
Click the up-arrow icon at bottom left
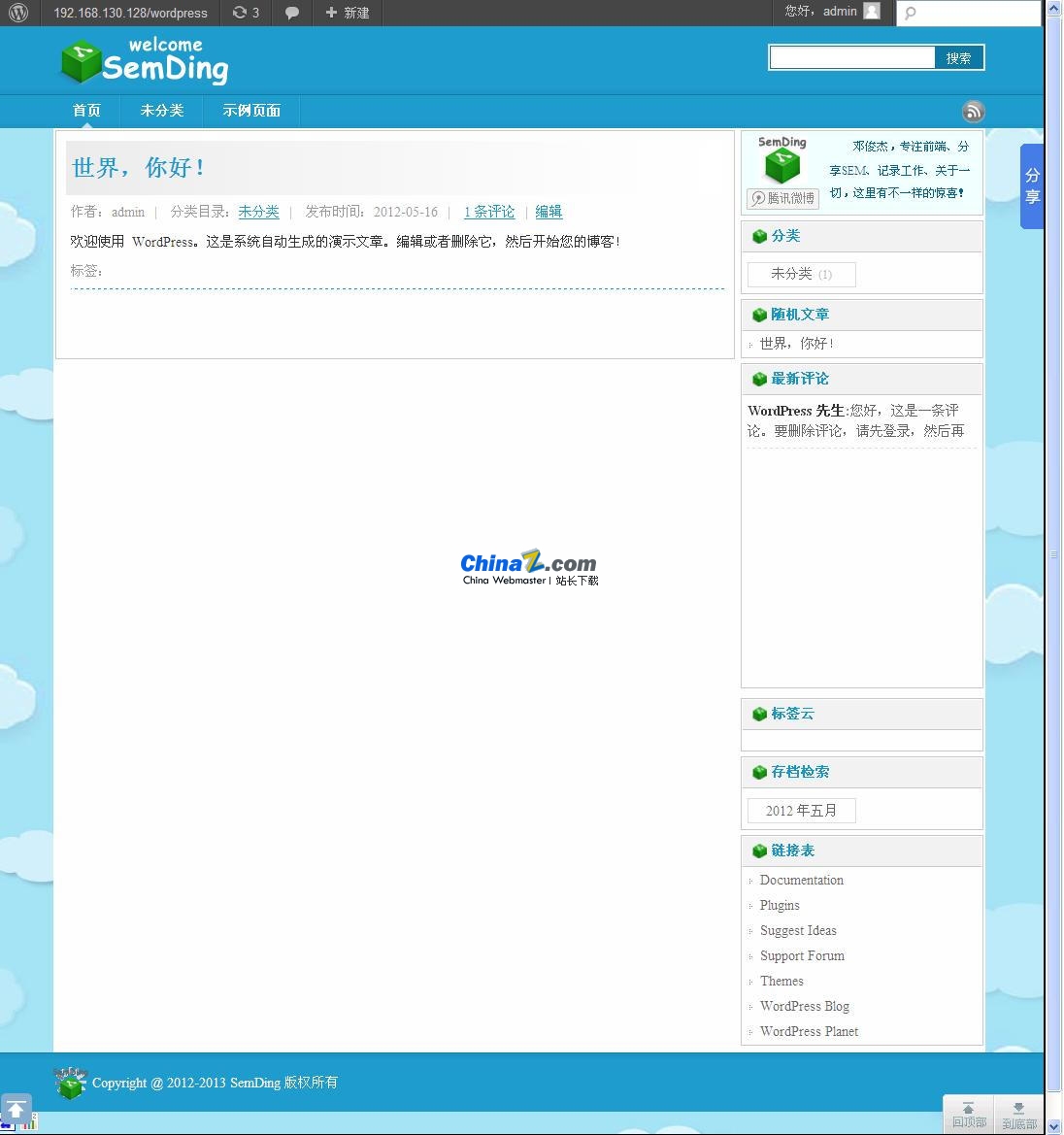[x=16, y=1109]
